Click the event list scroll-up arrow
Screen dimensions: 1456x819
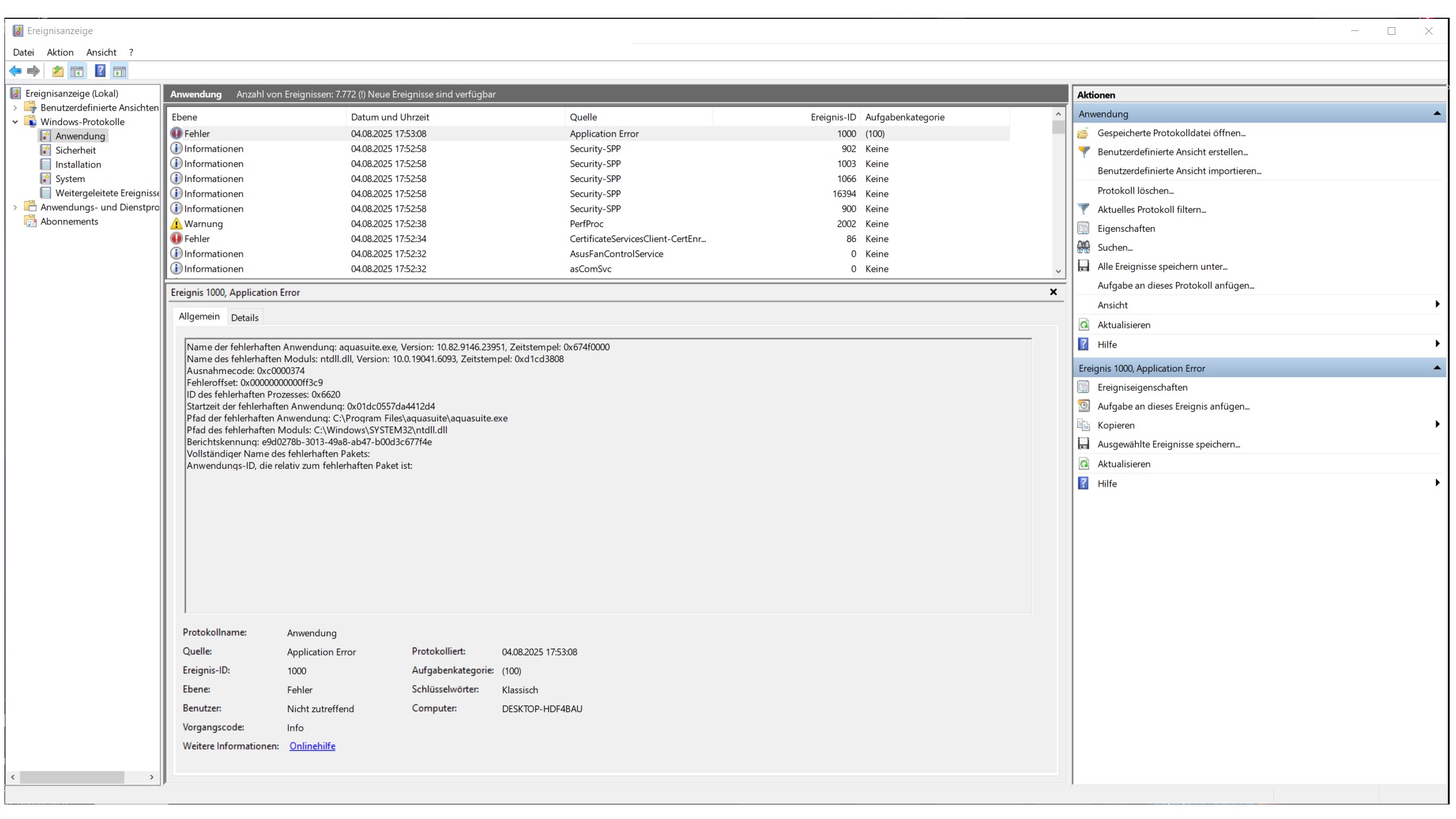click(x=1059, y=114)
